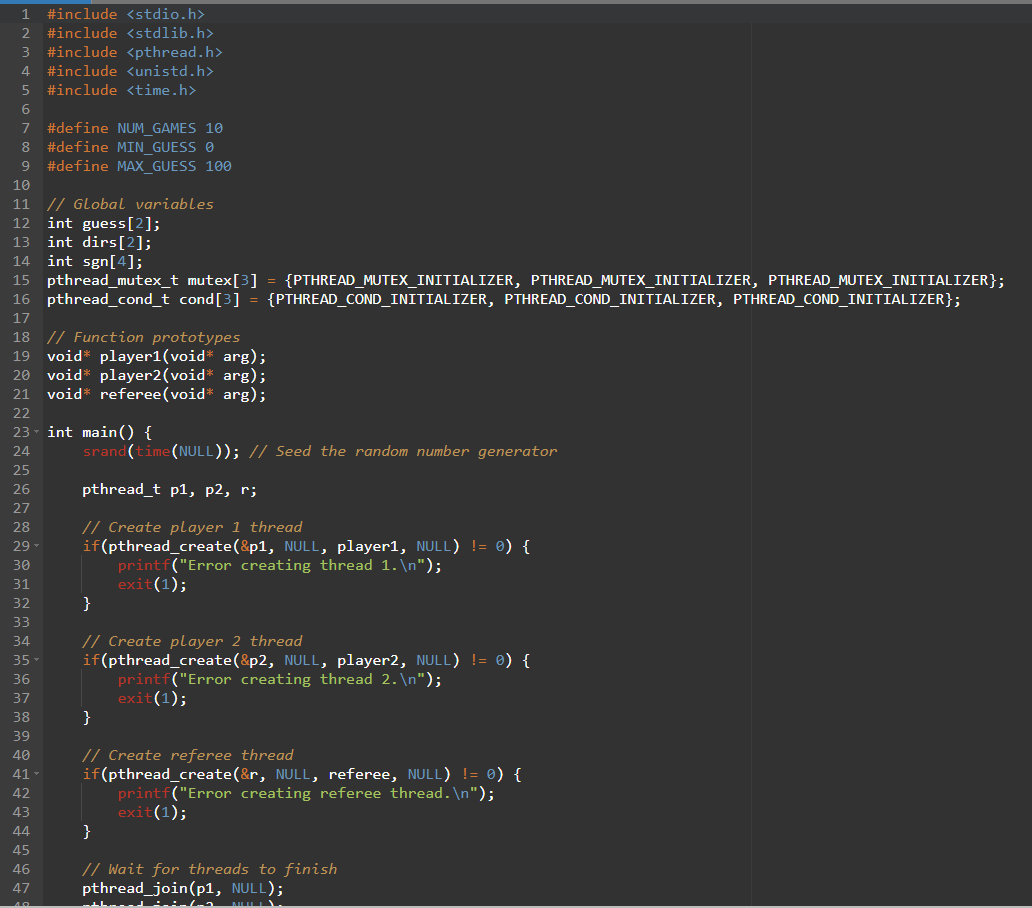Click the pthread_create call for &p1
The width and height of the screenshot is (1032, 908).
click(284, 546)
